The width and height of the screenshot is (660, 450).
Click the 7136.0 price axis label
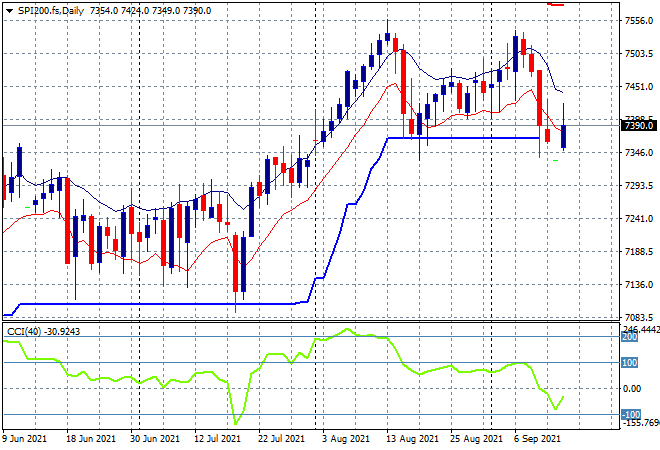click(639, 285)
